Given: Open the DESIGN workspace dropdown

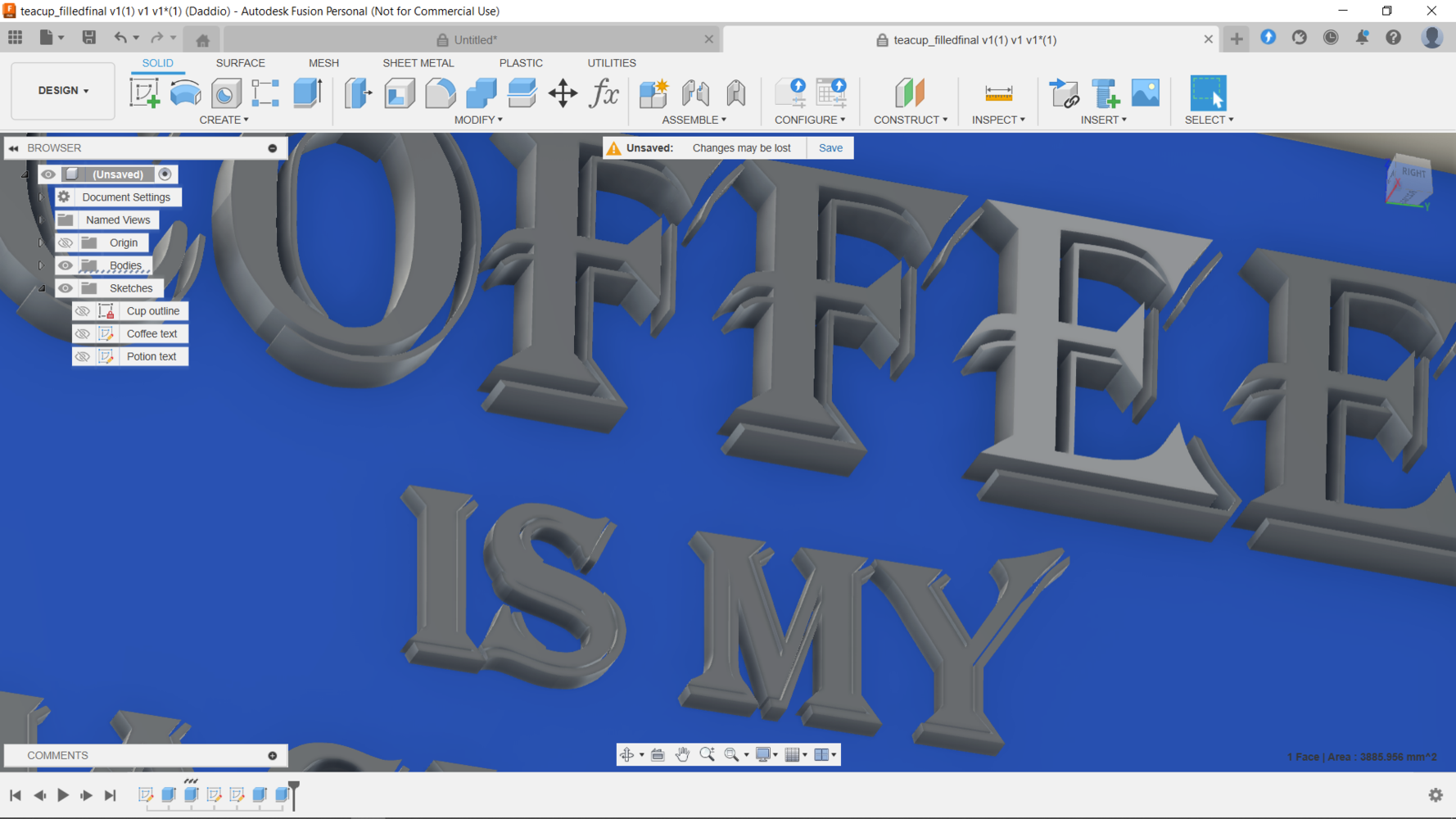Looking at the screenshot, I should coord(63,91).
